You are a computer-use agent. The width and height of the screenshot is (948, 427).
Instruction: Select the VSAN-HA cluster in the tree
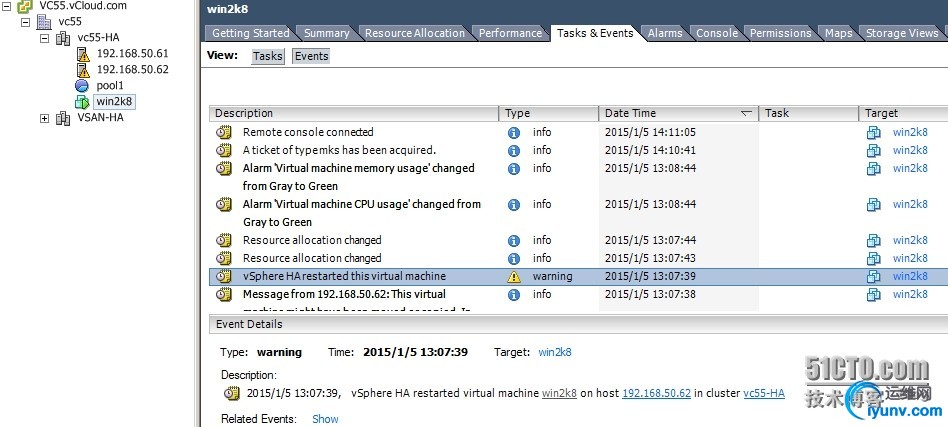(100, 117)
